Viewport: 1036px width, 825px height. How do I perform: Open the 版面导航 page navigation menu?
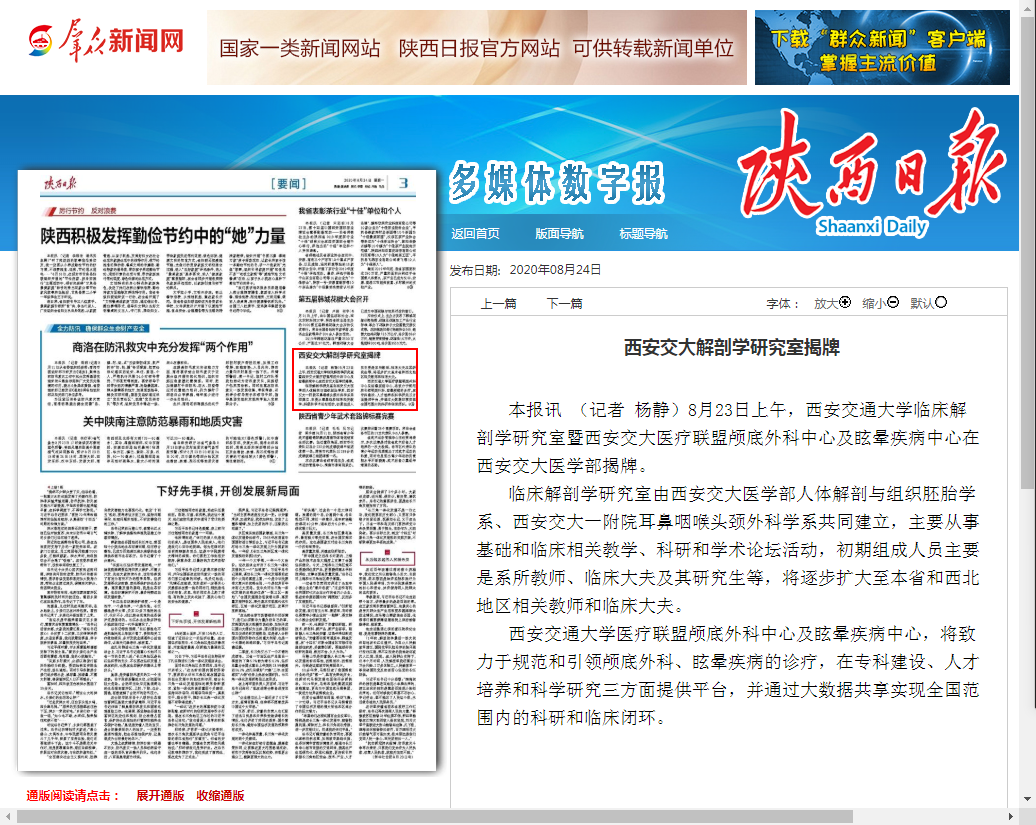pos(559,234)
